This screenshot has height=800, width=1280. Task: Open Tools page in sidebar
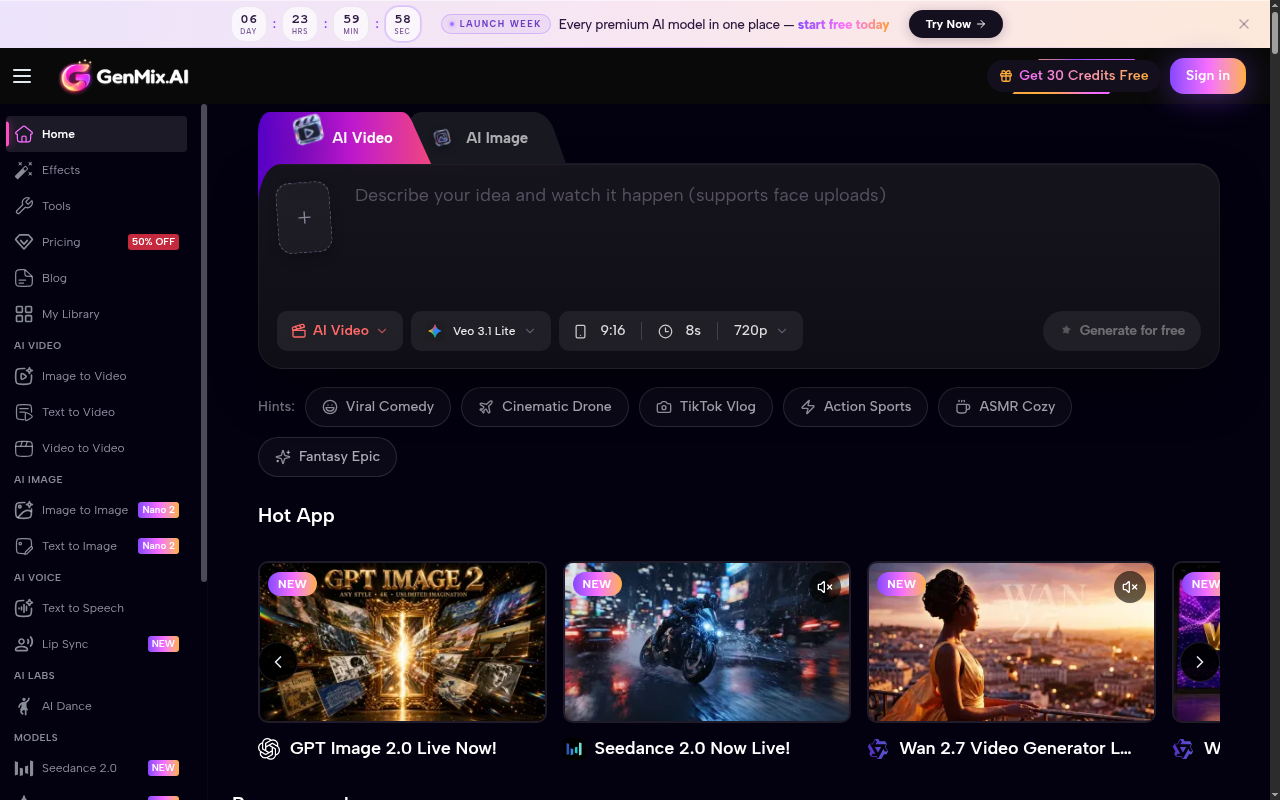pyautogui.click(x=96, y=206)
